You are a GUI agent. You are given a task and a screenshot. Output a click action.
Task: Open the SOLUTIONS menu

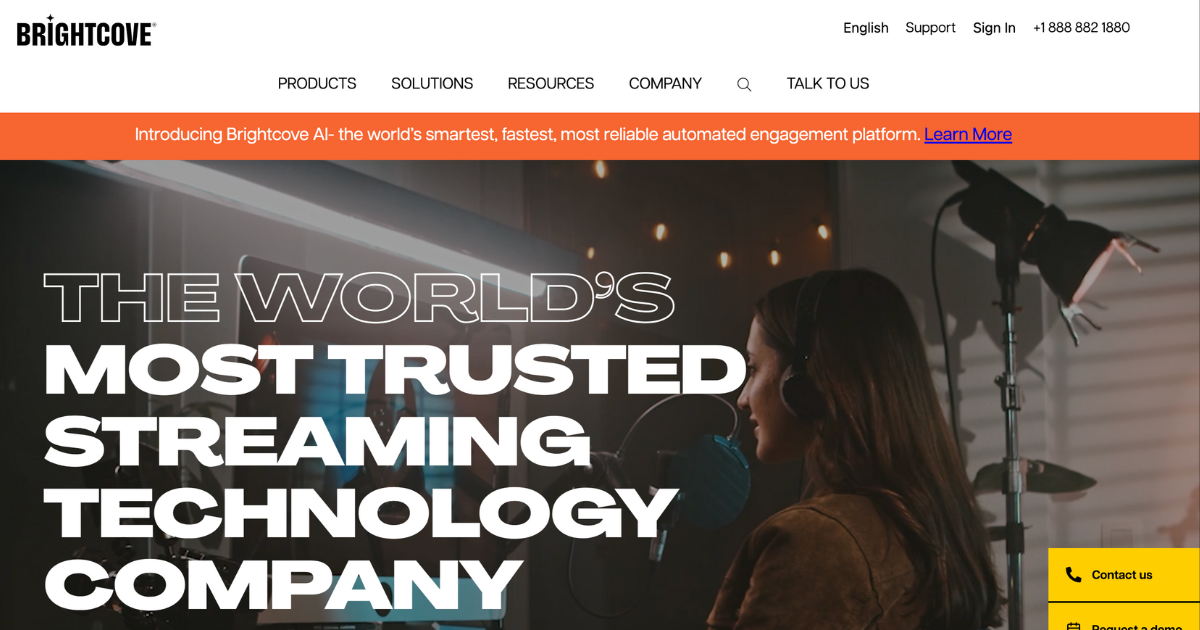click(x=432, y=84)
